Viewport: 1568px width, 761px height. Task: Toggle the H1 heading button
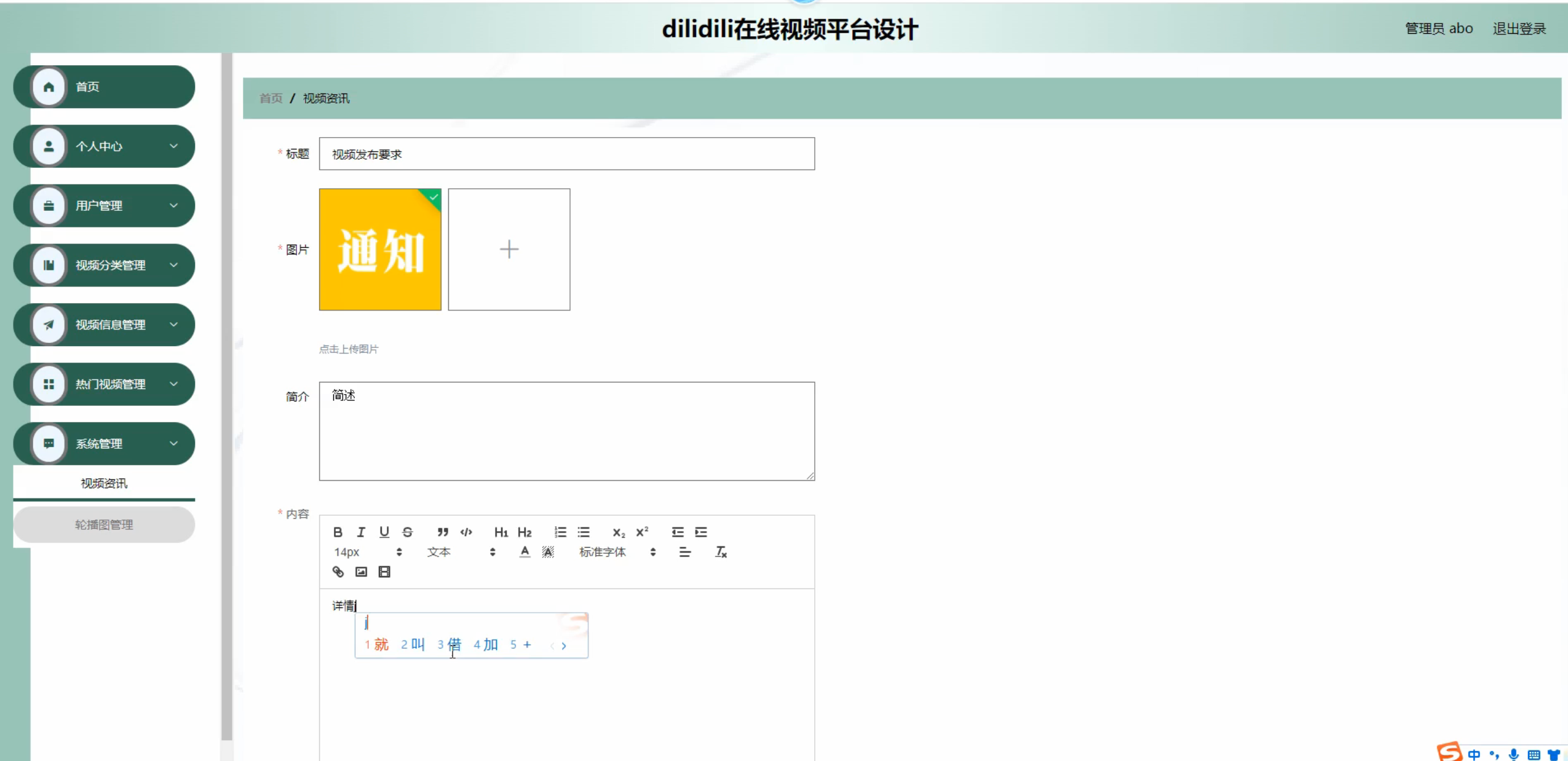pos(501,532)
